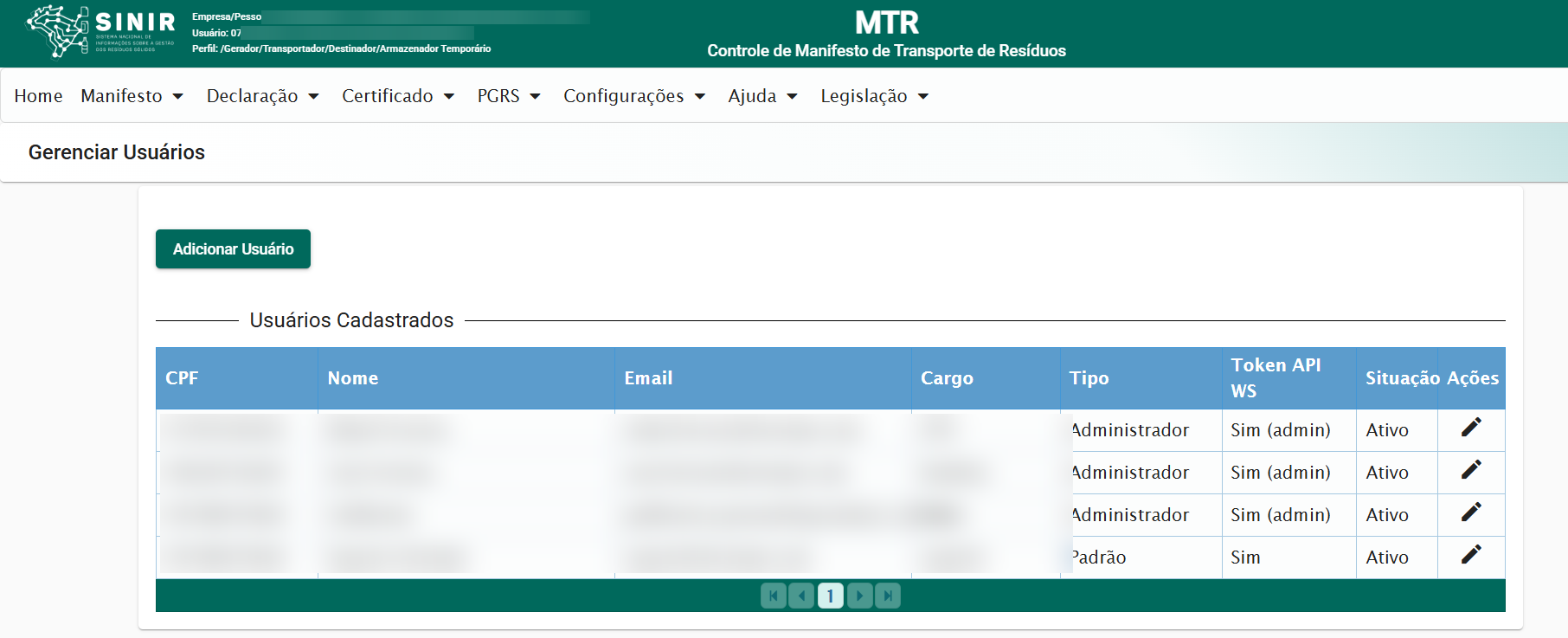The height and width of the screenshot is (638, 1568).
Task: Open the Ajuda menu
Action: [x=762, y=96]
